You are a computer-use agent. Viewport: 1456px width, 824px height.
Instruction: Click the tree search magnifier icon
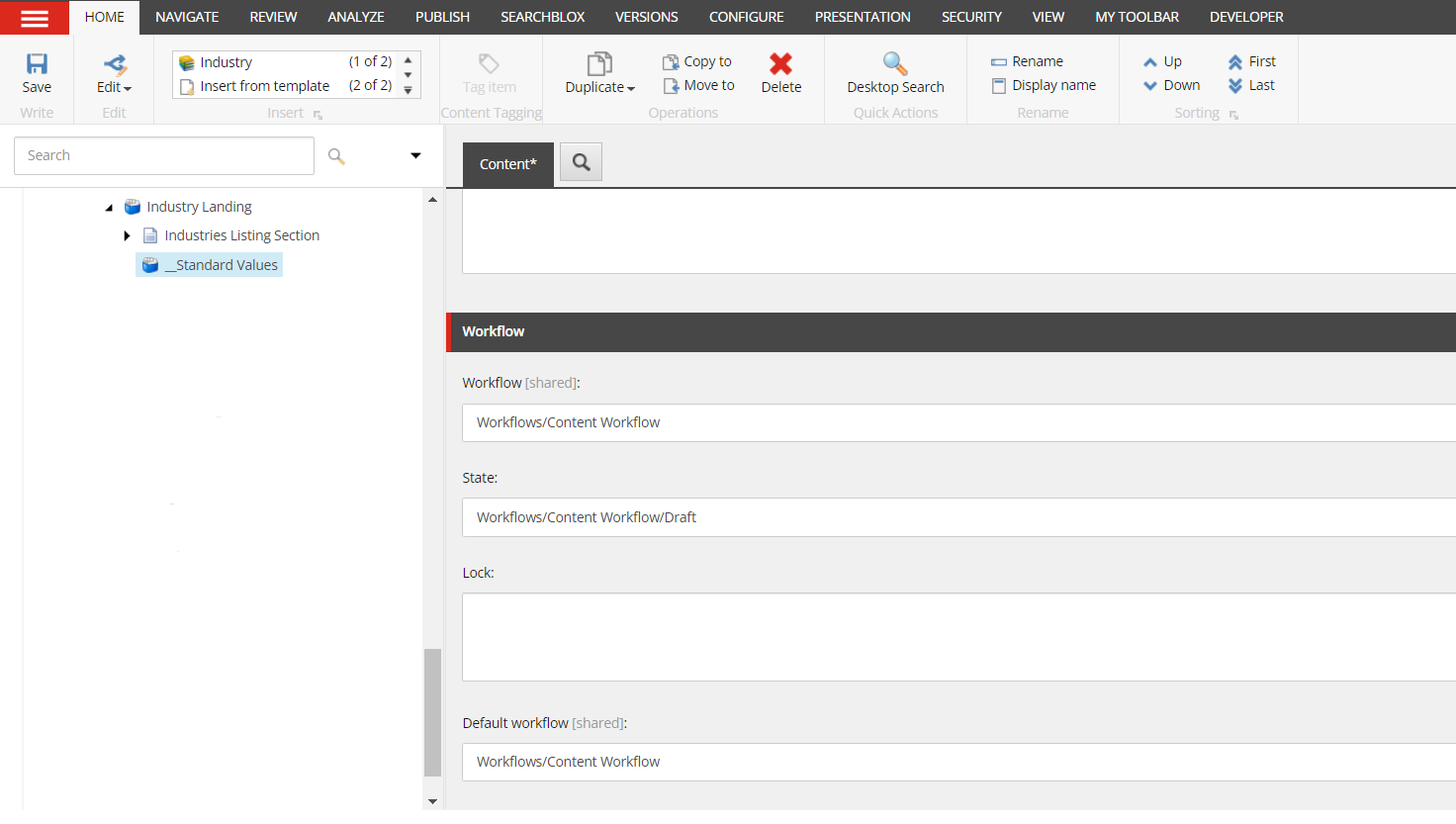coord(336,156)
